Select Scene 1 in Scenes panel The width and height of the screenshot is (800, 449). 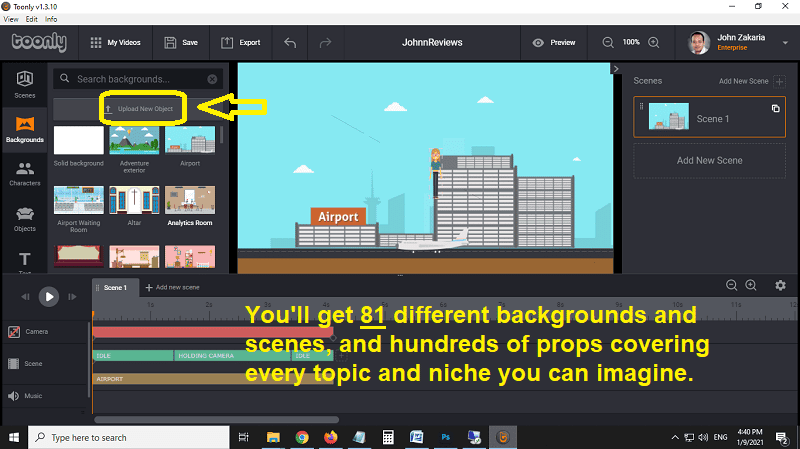pyautogui.click(x=709, y=117)
